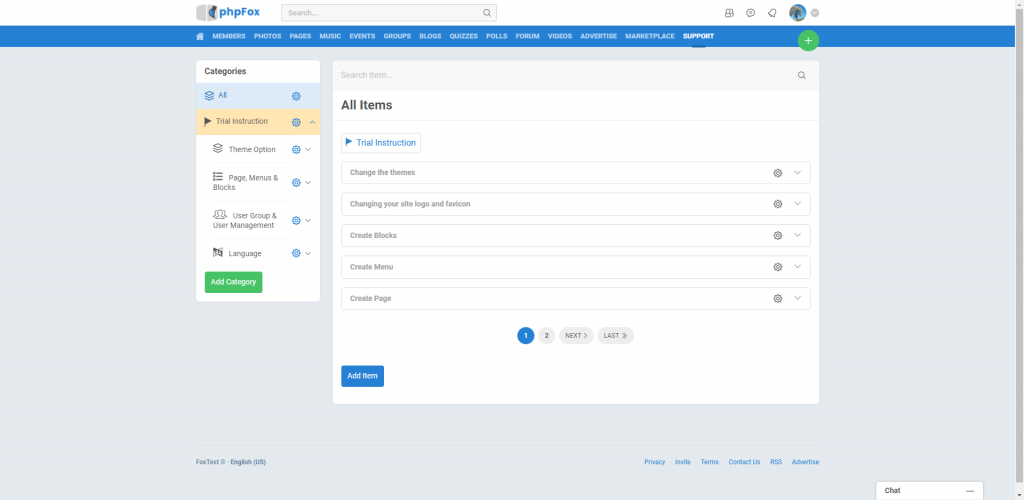The width and height of the screenshot is (1024, 500).
Task: Click NEXT pagination button
Action: coord(576,336)
